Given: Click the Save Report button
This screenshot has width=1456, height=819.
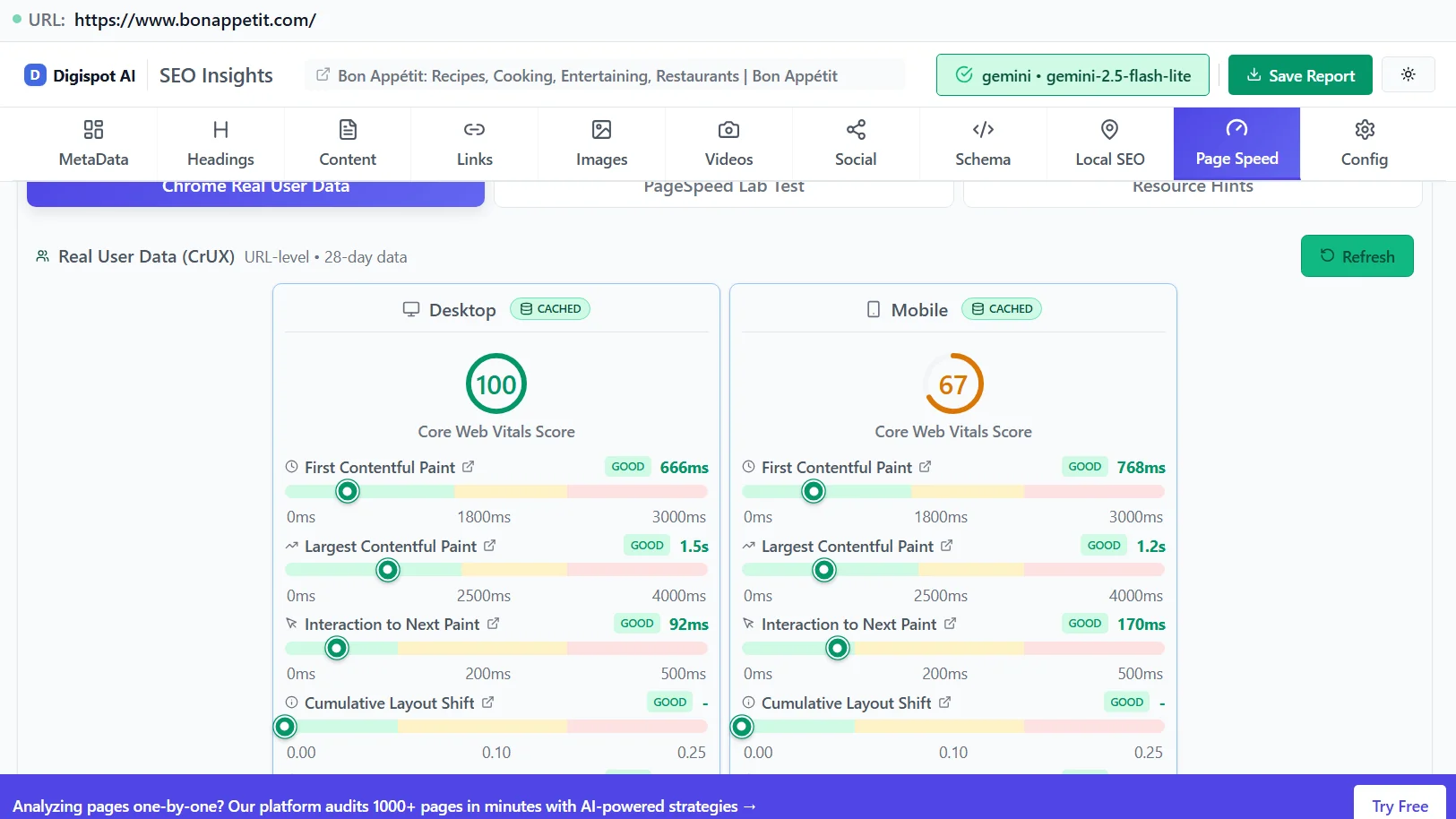Looking at the screenshot, I should [1300, 75].
